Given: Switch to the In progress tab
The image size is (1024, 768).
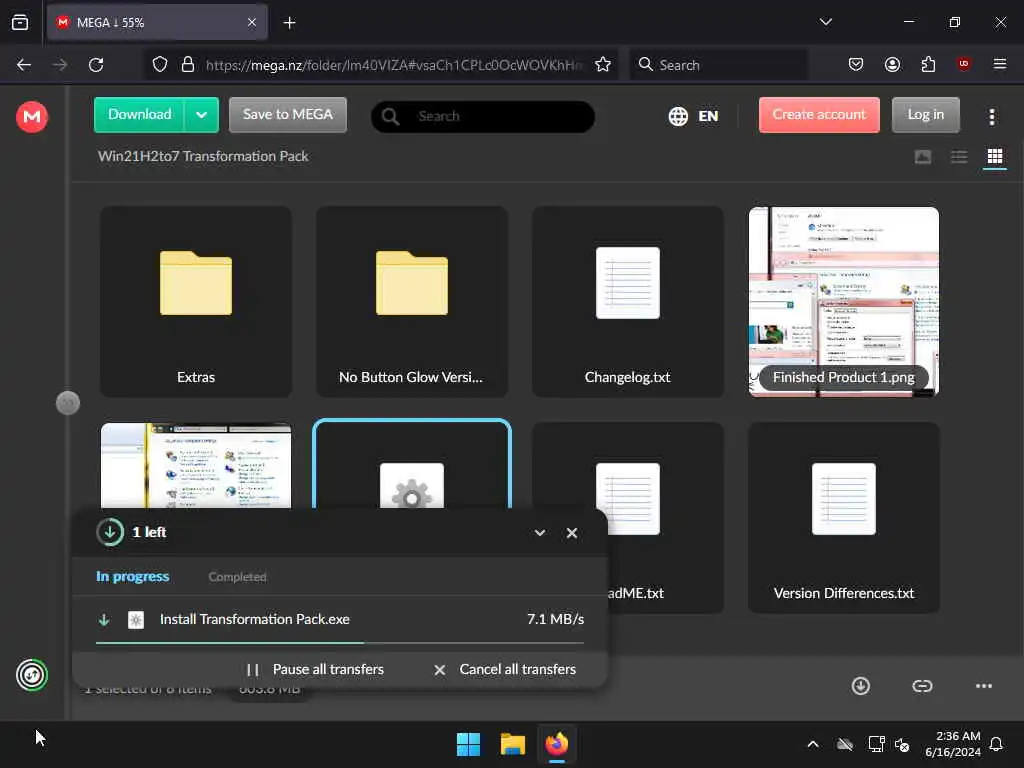Looking at the screenshot, I should tap(133, 577).
